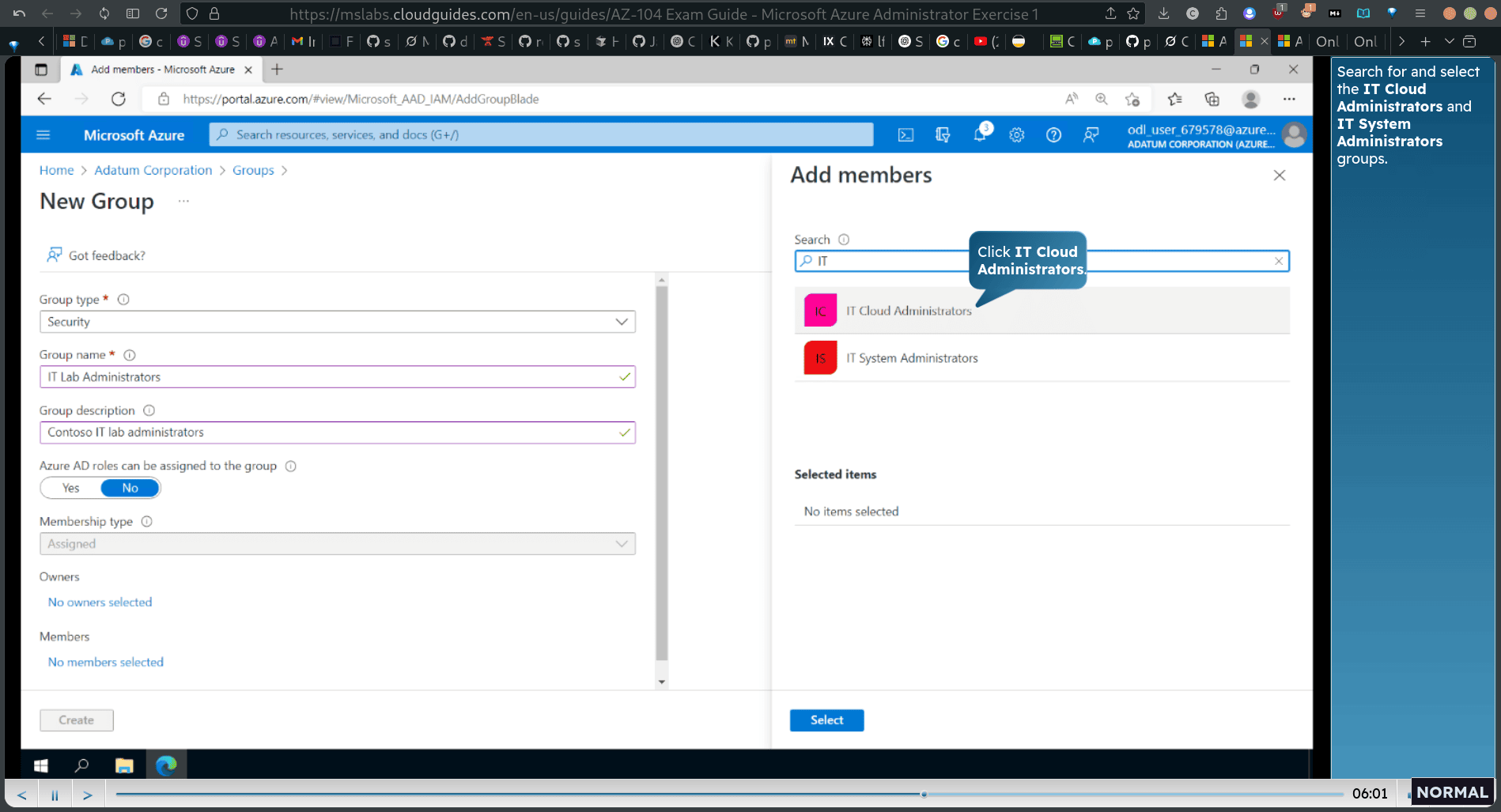Click the Group description input field
Screen dimensions: 1501x812
338,432
